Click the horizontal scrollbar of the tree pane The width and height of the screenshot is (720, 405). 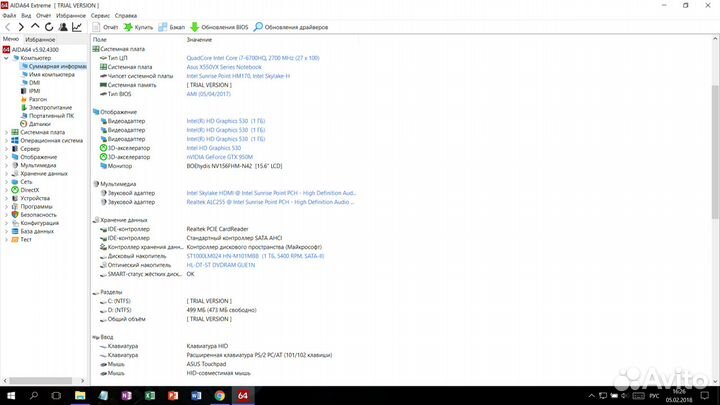click(40, 381)
